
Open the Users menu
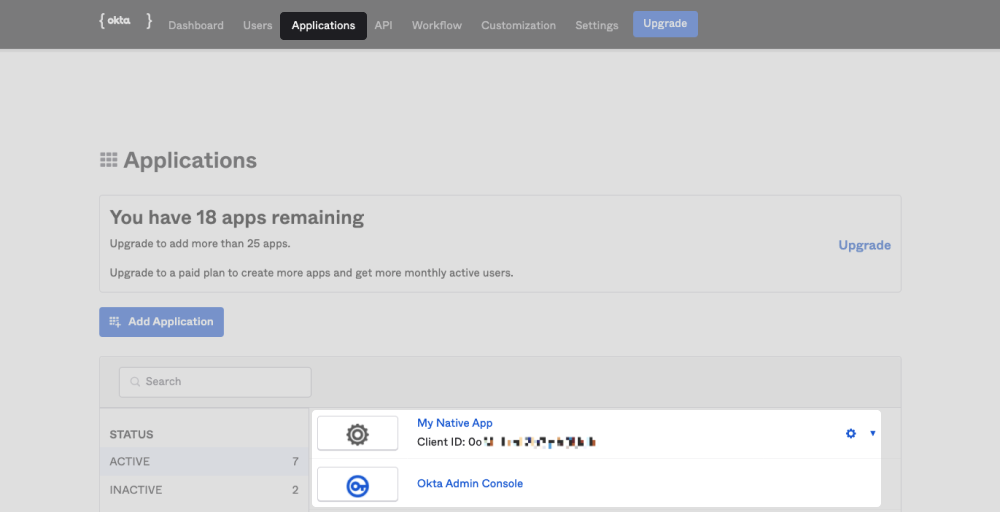[257, 25]
